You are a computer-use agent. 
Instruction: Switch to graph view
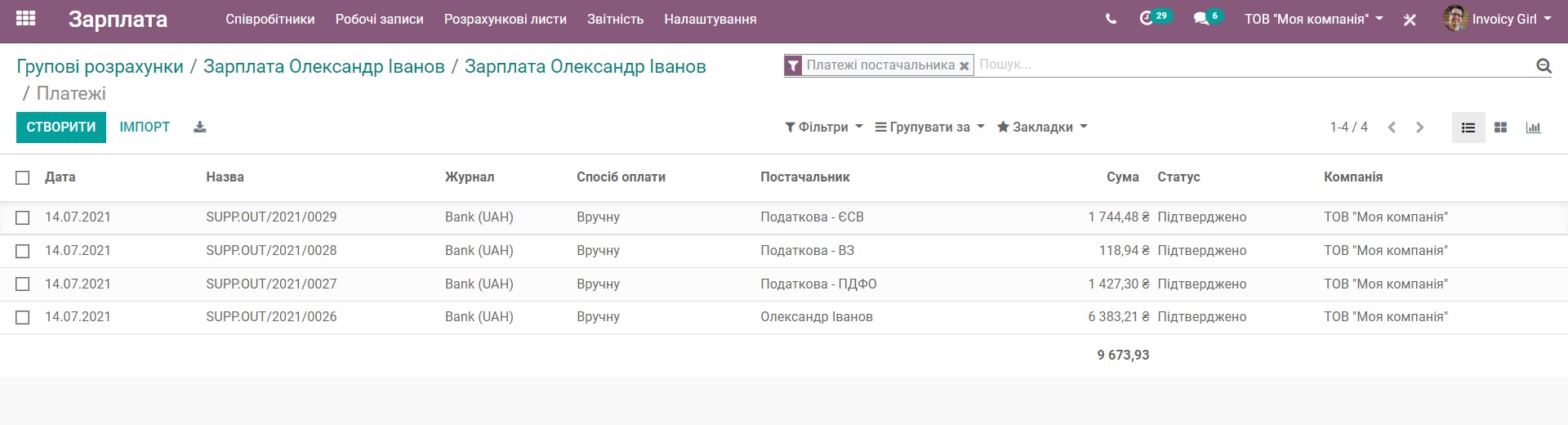coord(1533,127)
